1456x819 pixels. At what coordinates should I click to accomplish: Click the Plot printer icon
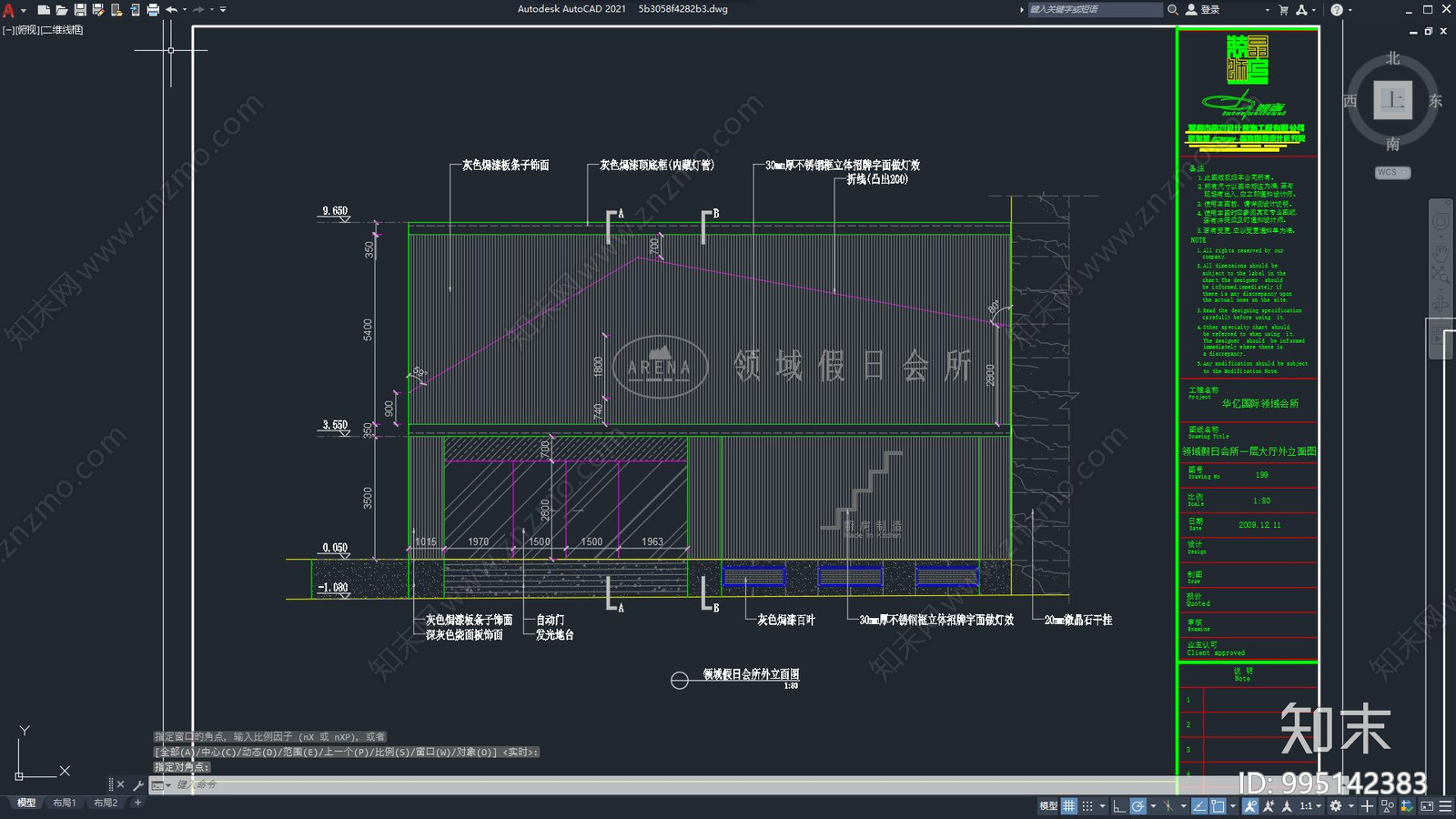pyautogui.click(x=153, y=10)
